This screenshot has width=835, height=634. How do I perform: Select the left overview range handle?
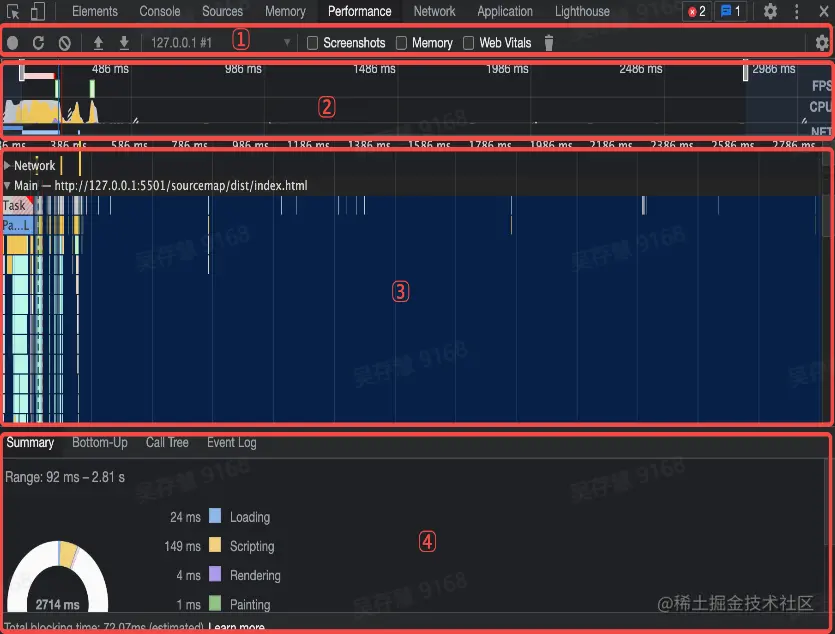[22, 71]
